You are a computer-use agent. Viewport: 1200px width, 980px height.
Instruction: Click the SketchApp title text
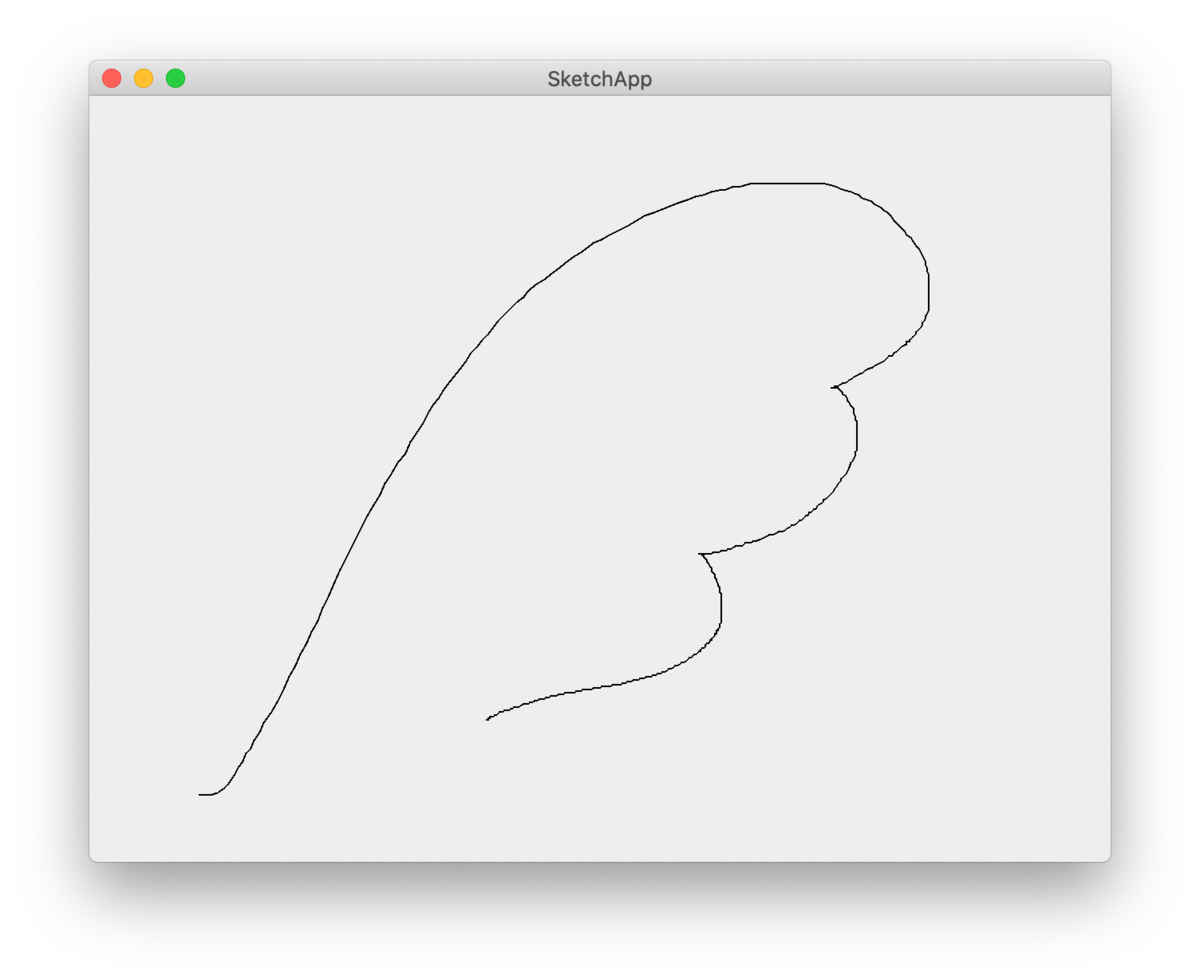click(x=599, y=79)
